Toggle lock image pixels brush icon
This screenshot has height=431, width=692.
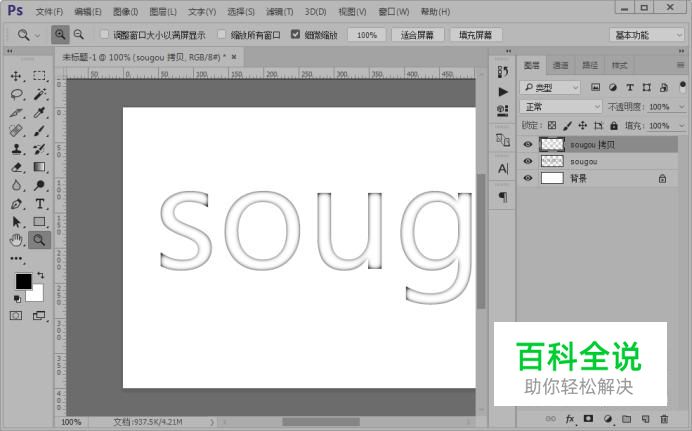click(568, 126)
